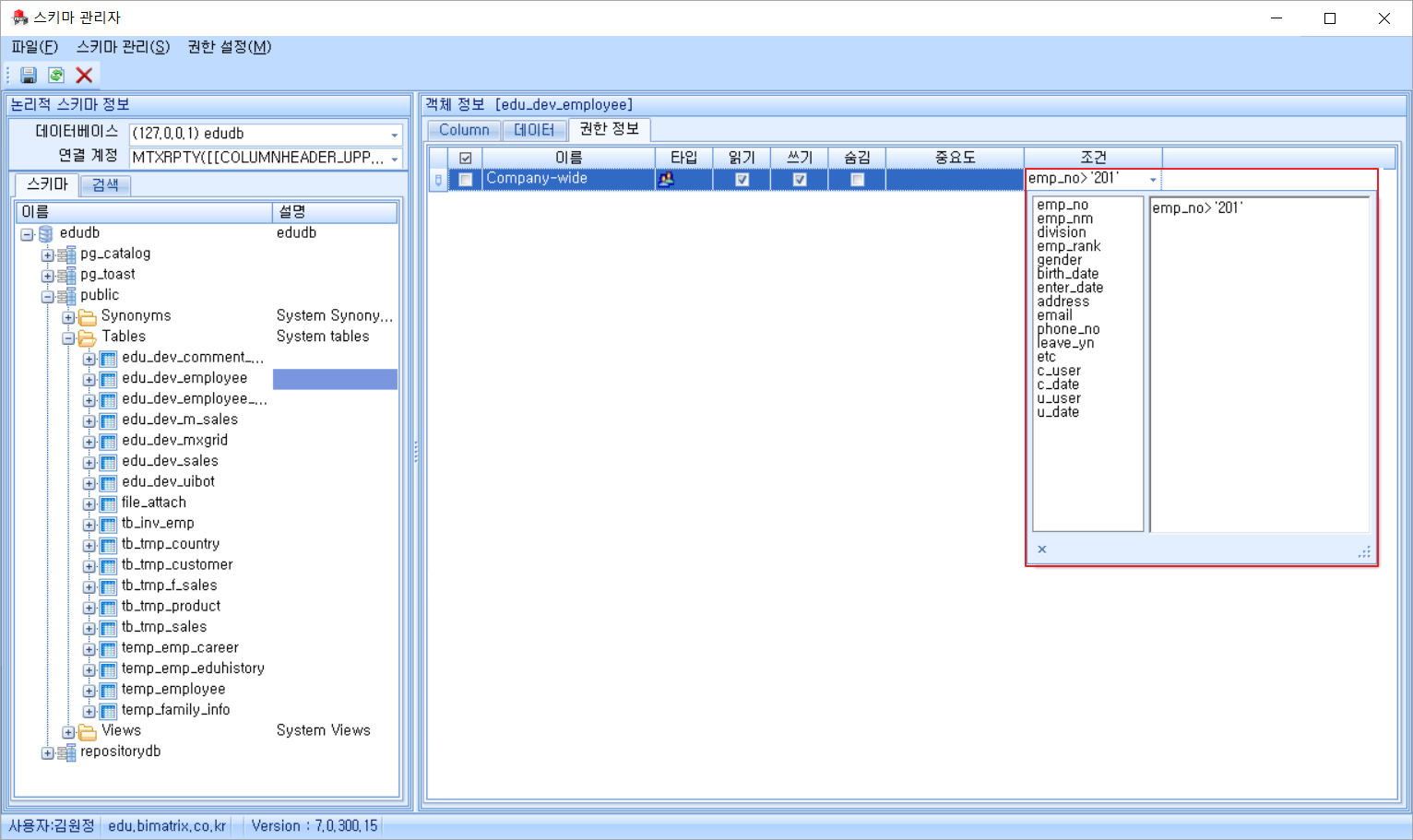Switch to the 검색 tab
The image size is (1413, 840).
[x=105, y=185]
